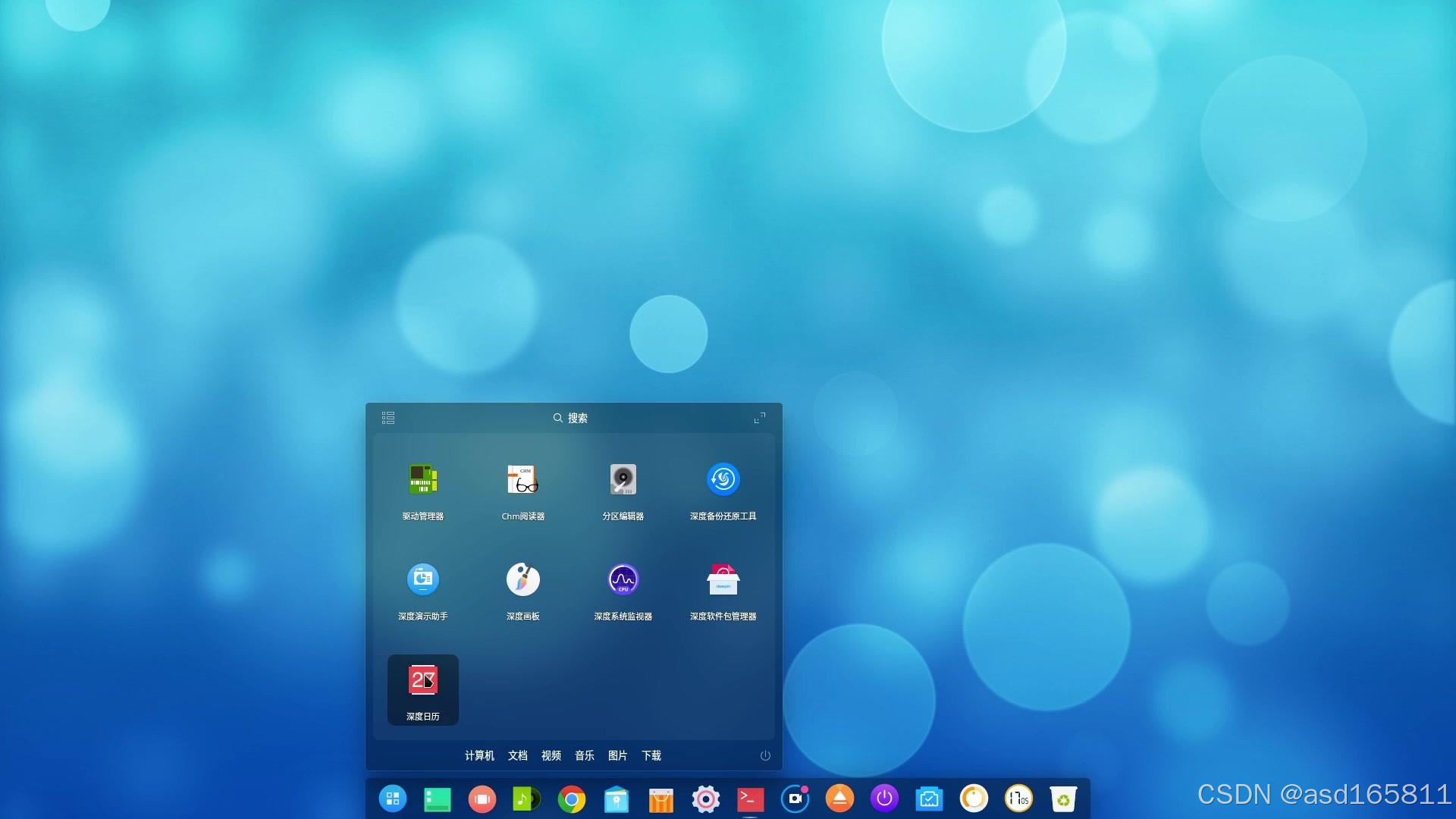Open 视频 videos folder shortcut
The height and width of the screenshot is (819, 1456).
[551, 755]
